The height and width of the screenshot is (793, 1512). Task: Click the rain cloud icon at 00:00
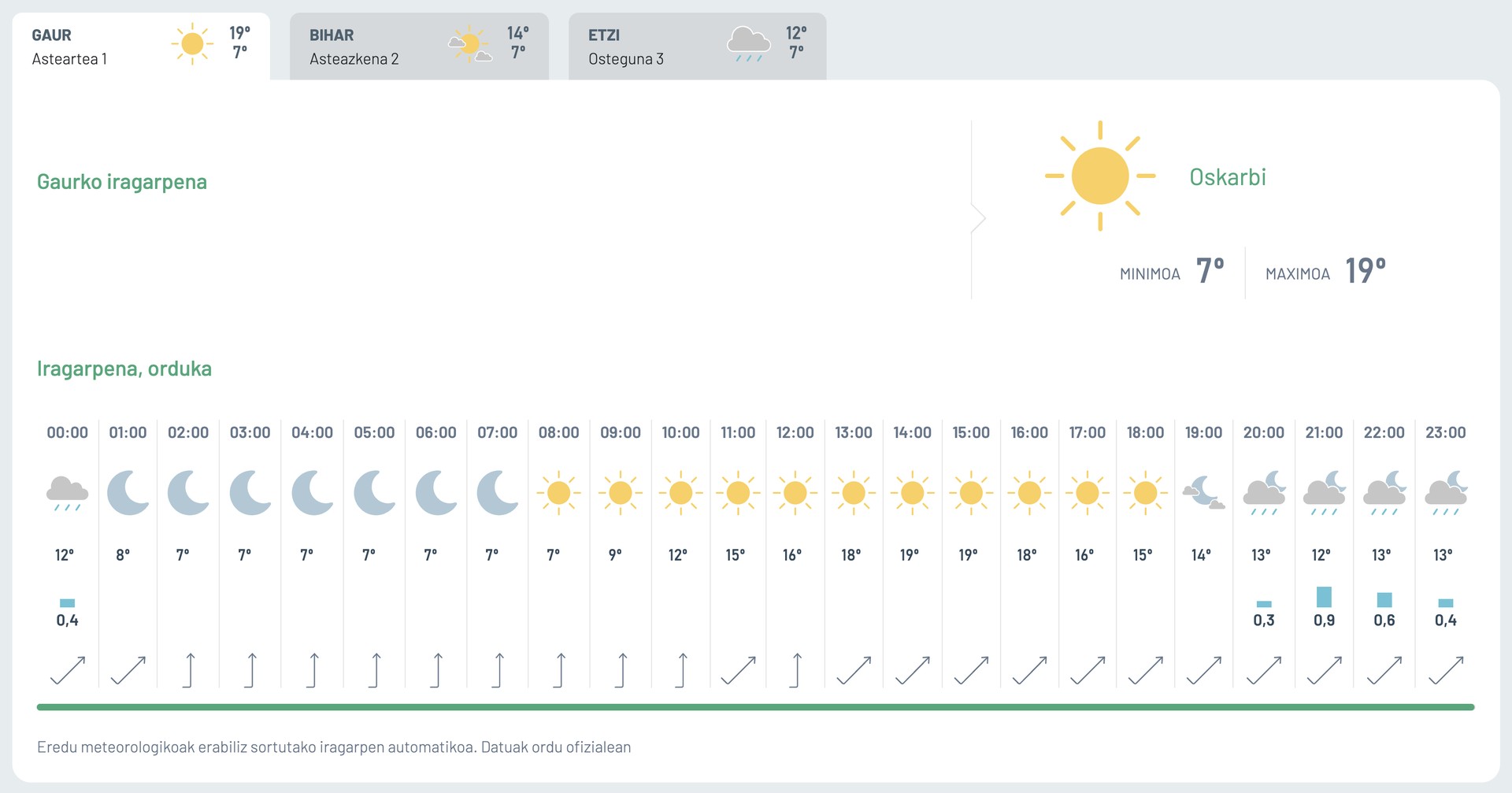pyautogui.click(x=67, y=493)
